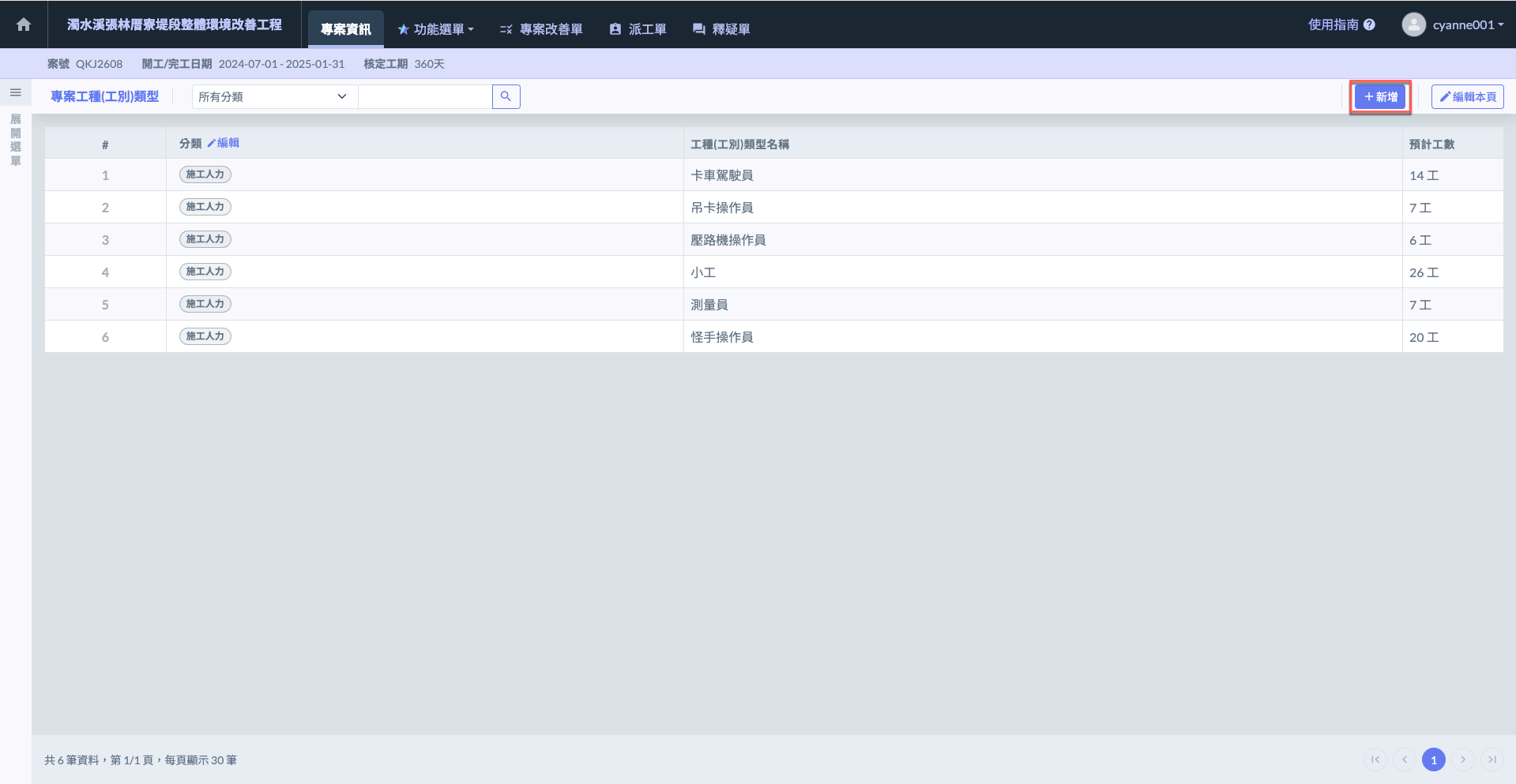Open the 專案改善單 menu item
Screen dimensions: 1516x784
(541, 29)
